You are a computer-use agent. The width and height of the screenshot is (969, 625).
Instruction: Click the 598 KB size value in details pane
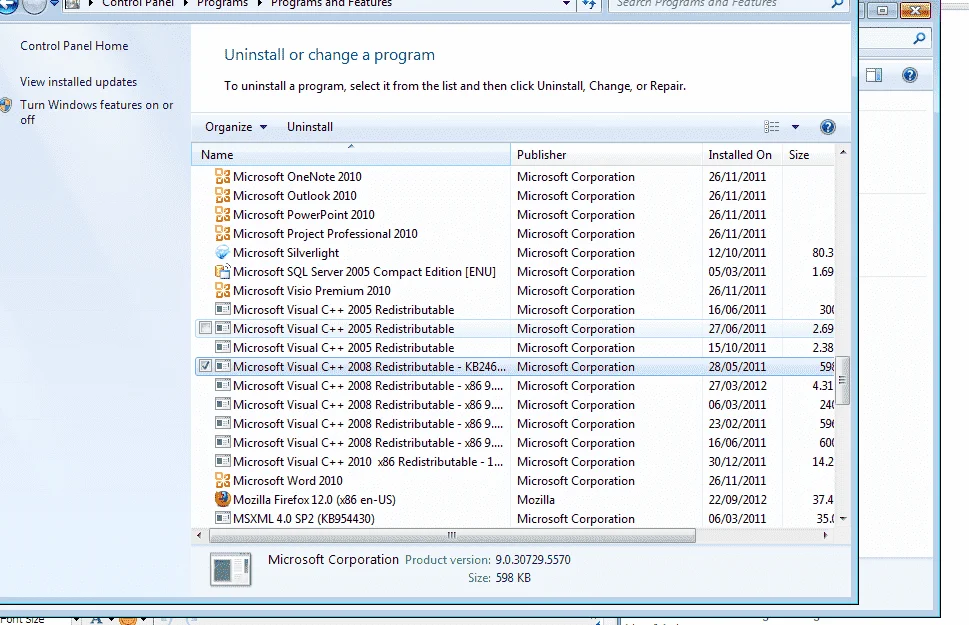(x=513, y=577)
